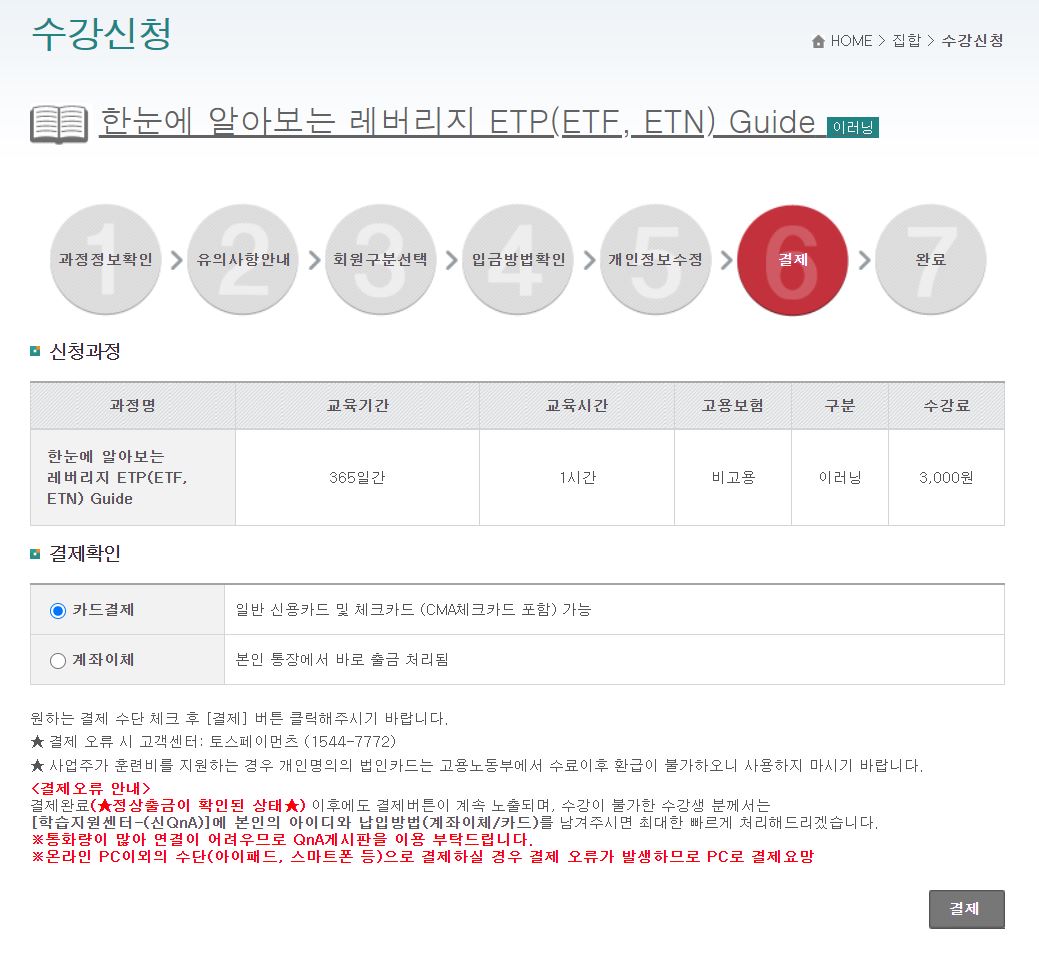Click the 교육시간 column header

[x=576, y=406]
